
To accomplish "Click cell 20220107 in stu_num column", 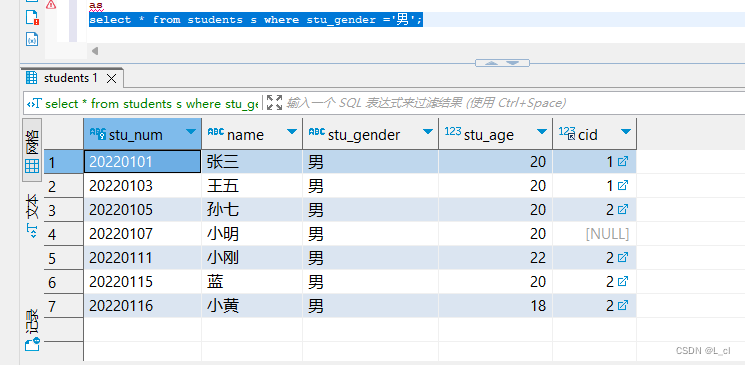I will (x=143, y=234).
